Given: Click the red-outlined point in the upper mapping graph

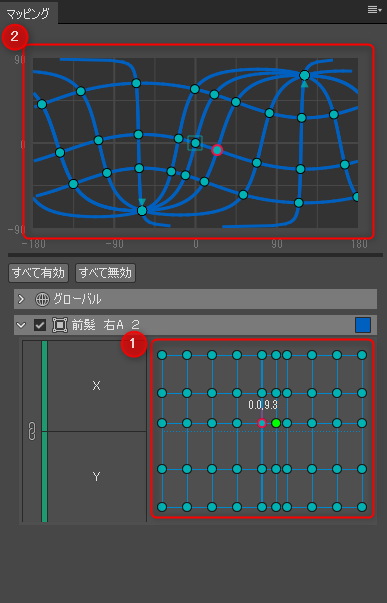Looking at the screenshot, I should tap(217, 150).
